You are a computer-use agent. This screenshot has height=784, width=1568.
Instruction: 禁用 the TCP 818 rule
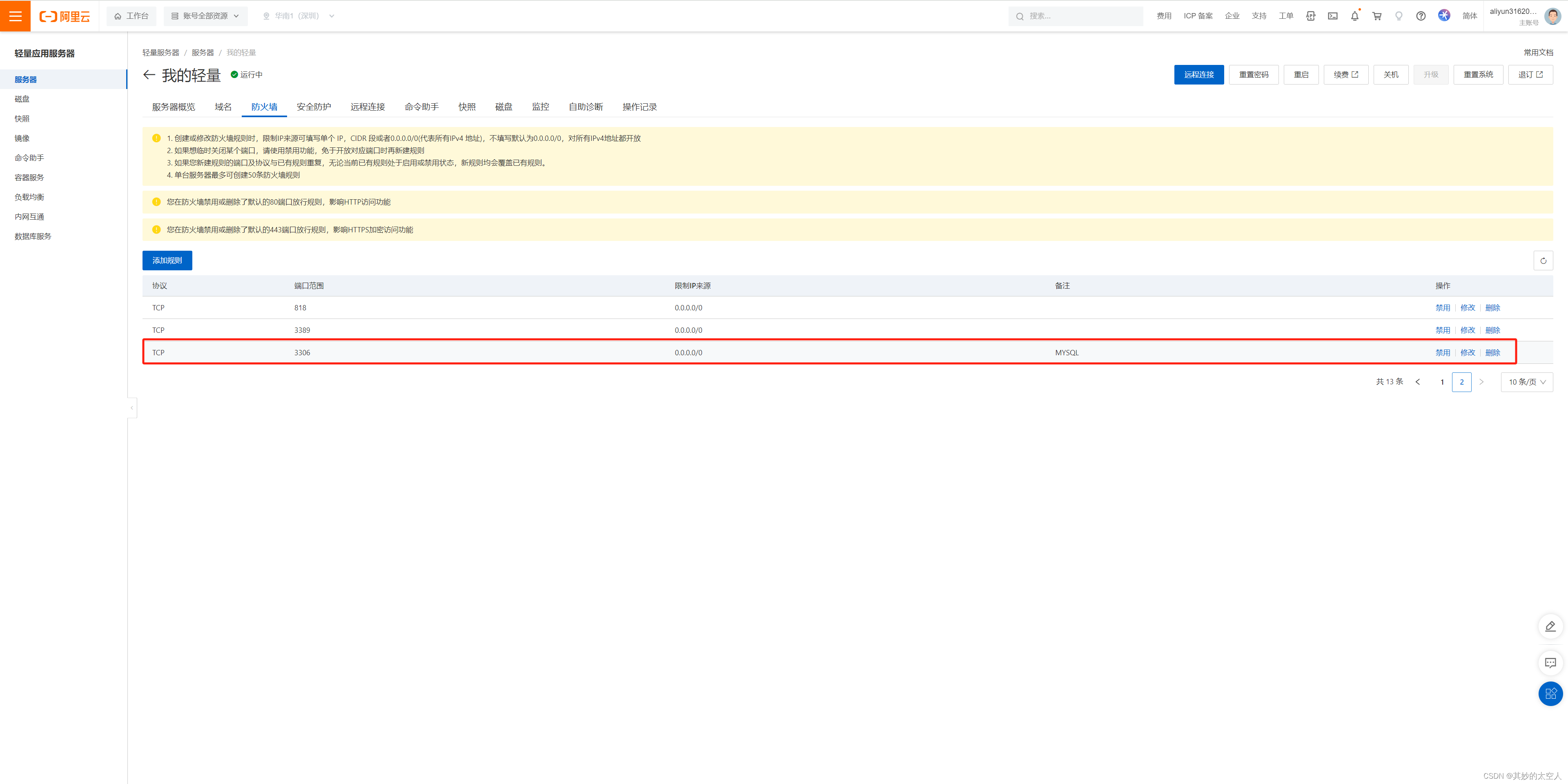pyautogui.click(x=1443, y=307)
